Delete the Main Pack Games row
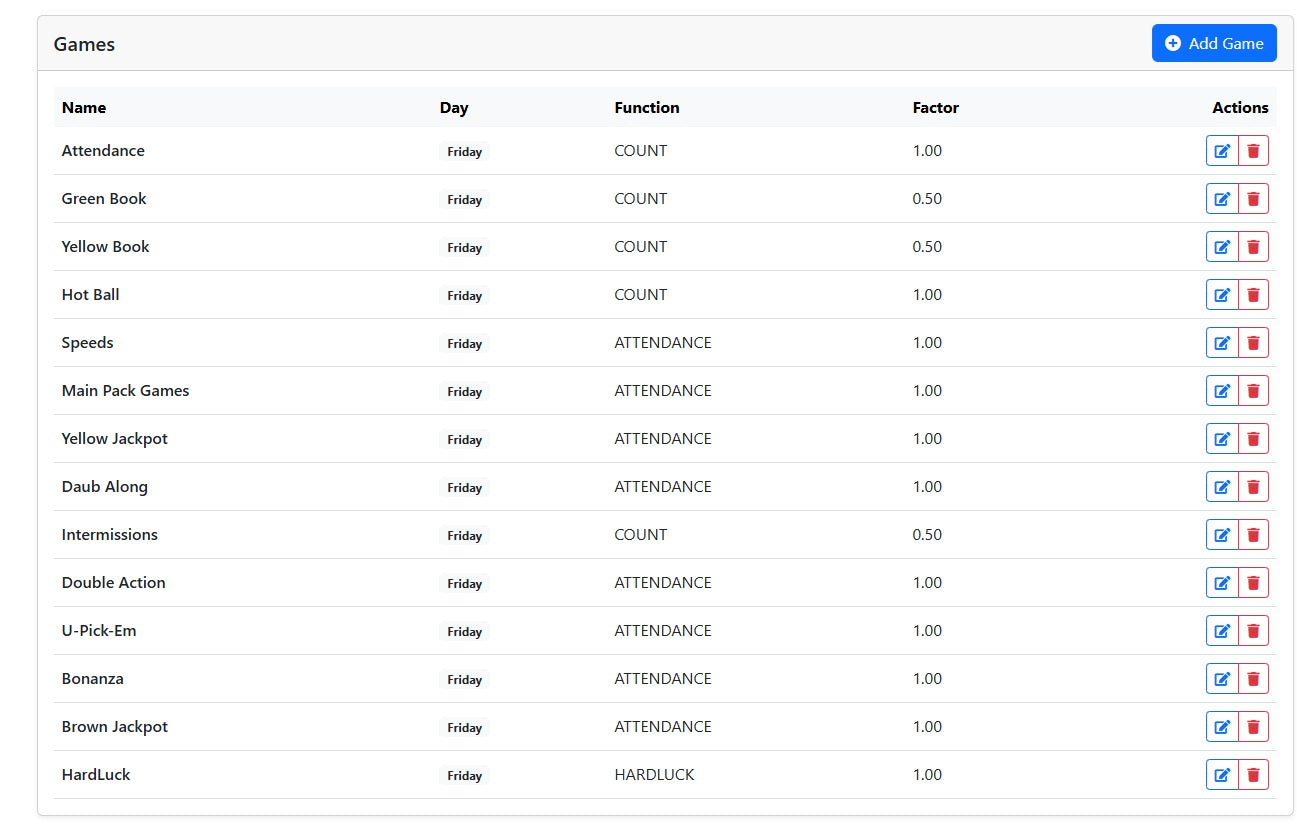Screen dimensions: 1297x829 tap(1253, 391)
